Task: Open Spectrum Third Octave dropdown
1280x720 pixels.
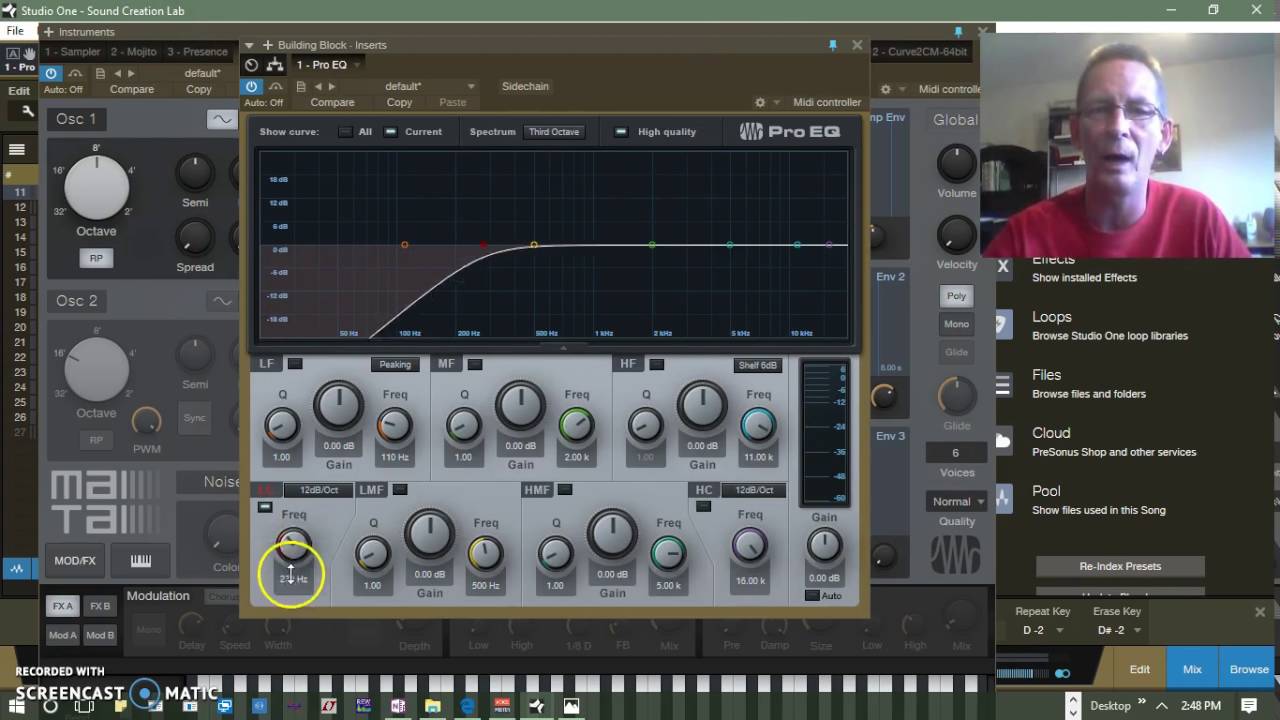Action: 554,132
